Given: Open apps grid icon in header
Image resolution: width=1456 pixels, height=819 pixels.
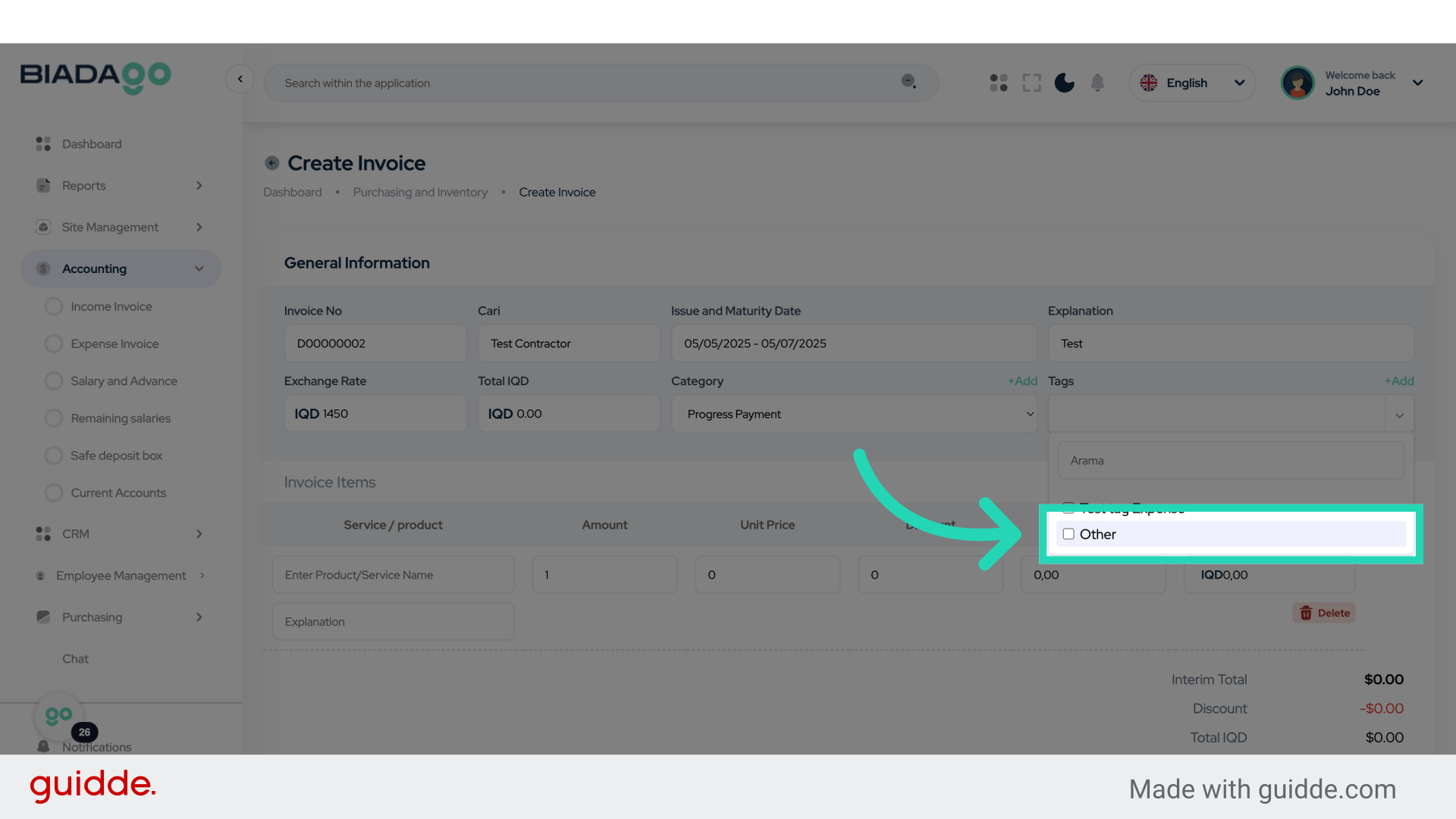Looking at the screenshot, I should pyautogui.click(x=999, y=83).
